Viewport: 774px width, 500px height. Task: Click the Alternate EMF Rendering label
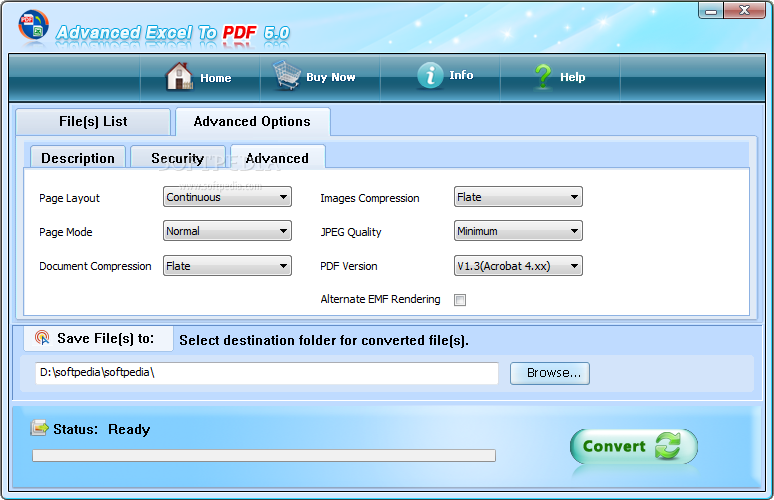[x=380, y=299]
